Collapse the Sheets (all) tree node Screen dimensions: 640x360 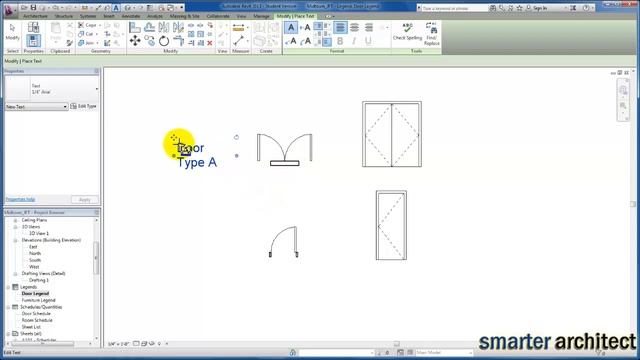tap(8, 334)
